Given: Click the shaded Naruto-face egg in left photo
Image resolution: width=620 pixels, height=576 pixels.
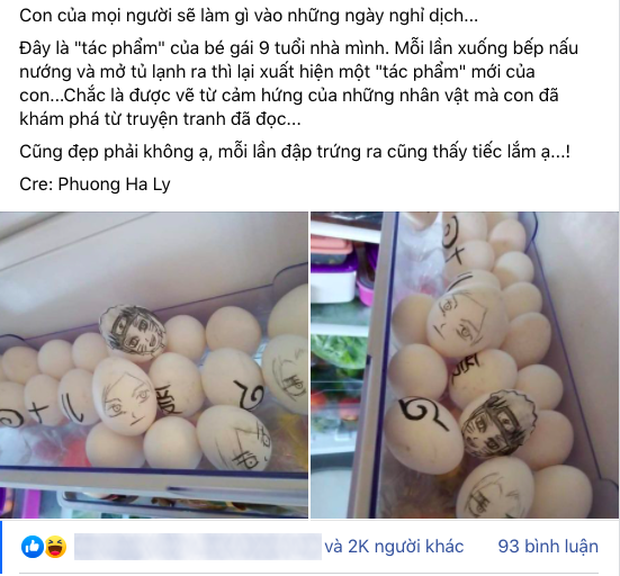Looking at the screenshot, I should click(x=132, y=334).
